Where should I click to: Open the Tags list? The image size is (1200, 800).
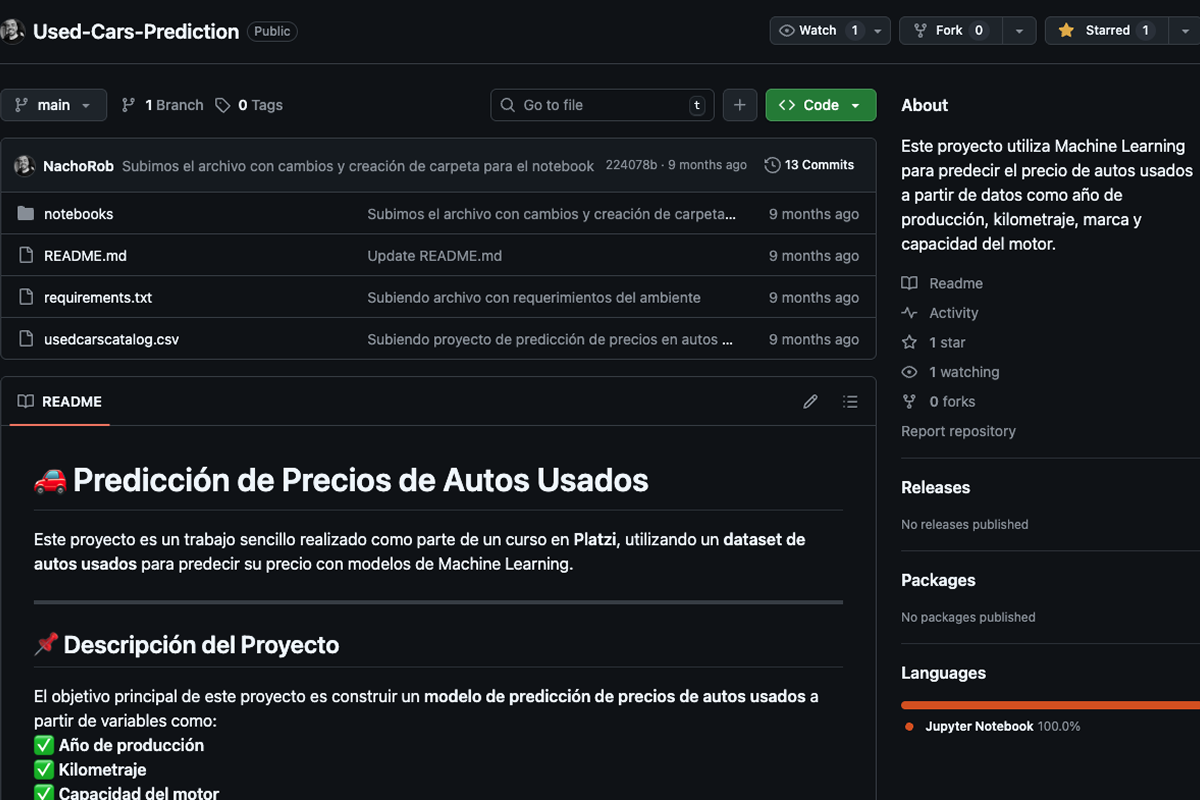(250, 105)
